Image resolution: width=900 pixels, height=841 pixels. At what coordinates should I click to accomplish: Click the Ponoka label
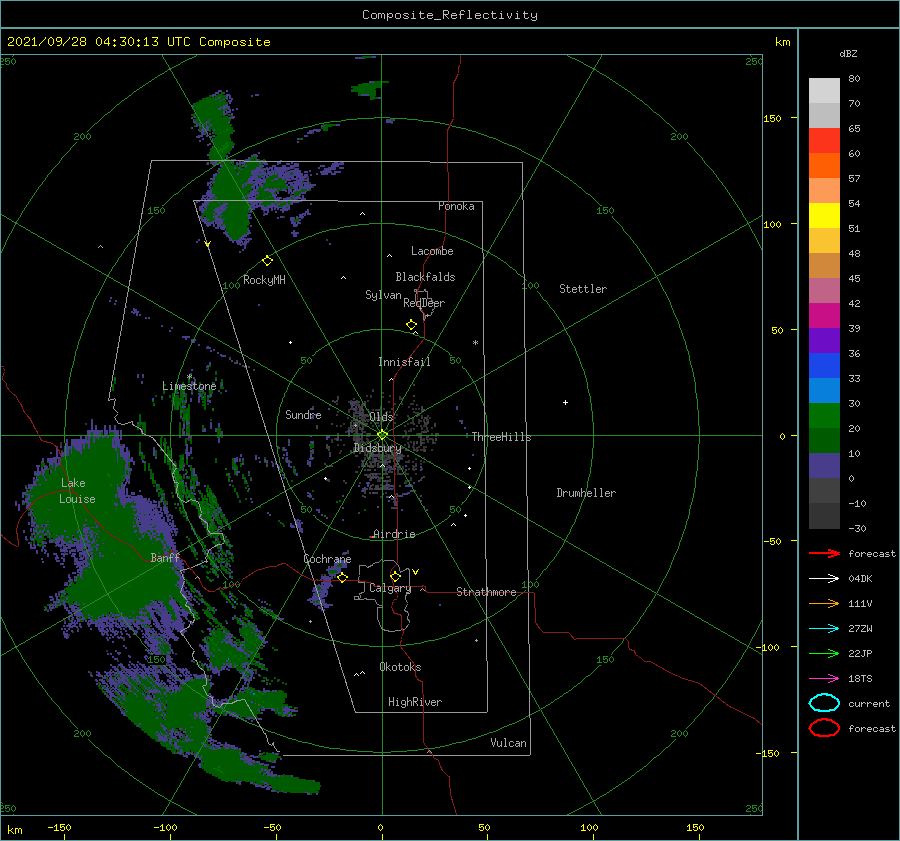coord(456,206)
